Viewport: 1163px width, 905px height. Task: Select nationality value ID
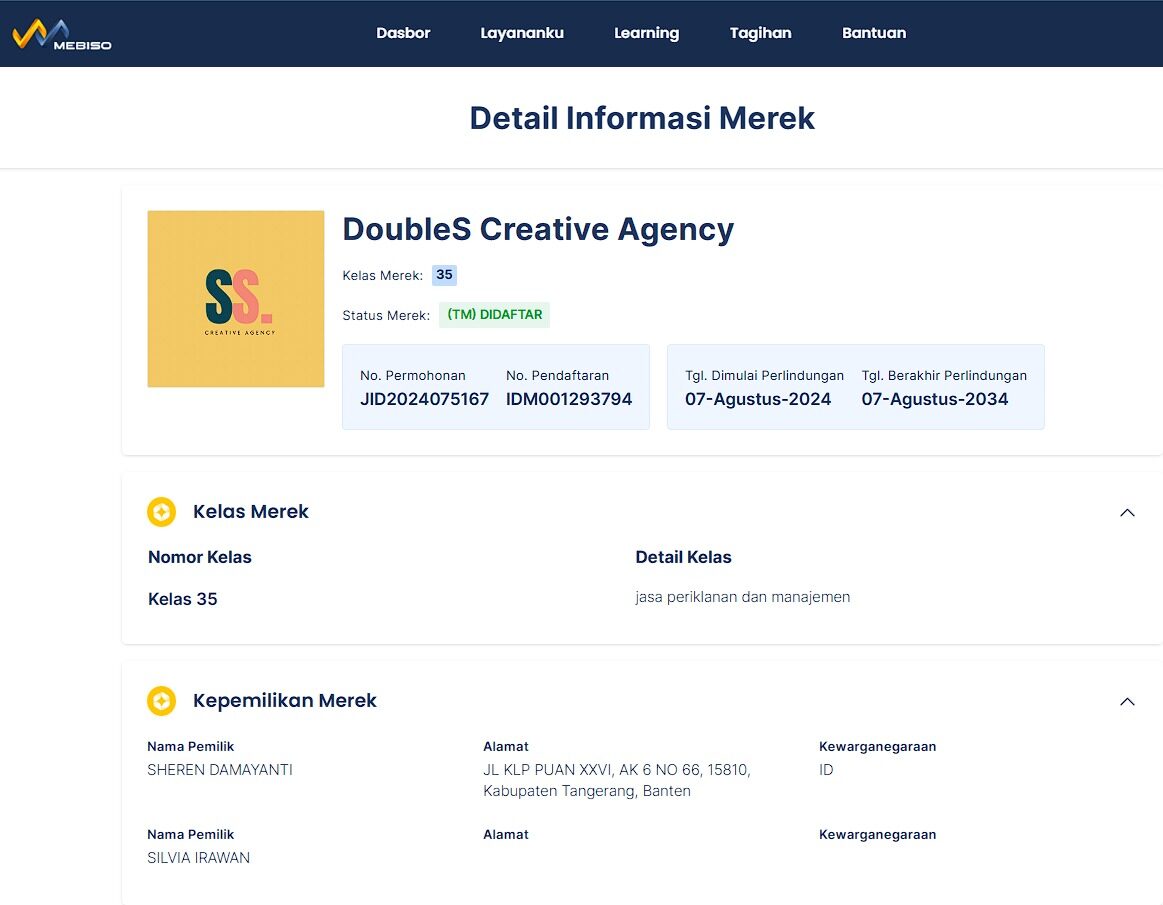pyautogui.click(x=826, y=770)
